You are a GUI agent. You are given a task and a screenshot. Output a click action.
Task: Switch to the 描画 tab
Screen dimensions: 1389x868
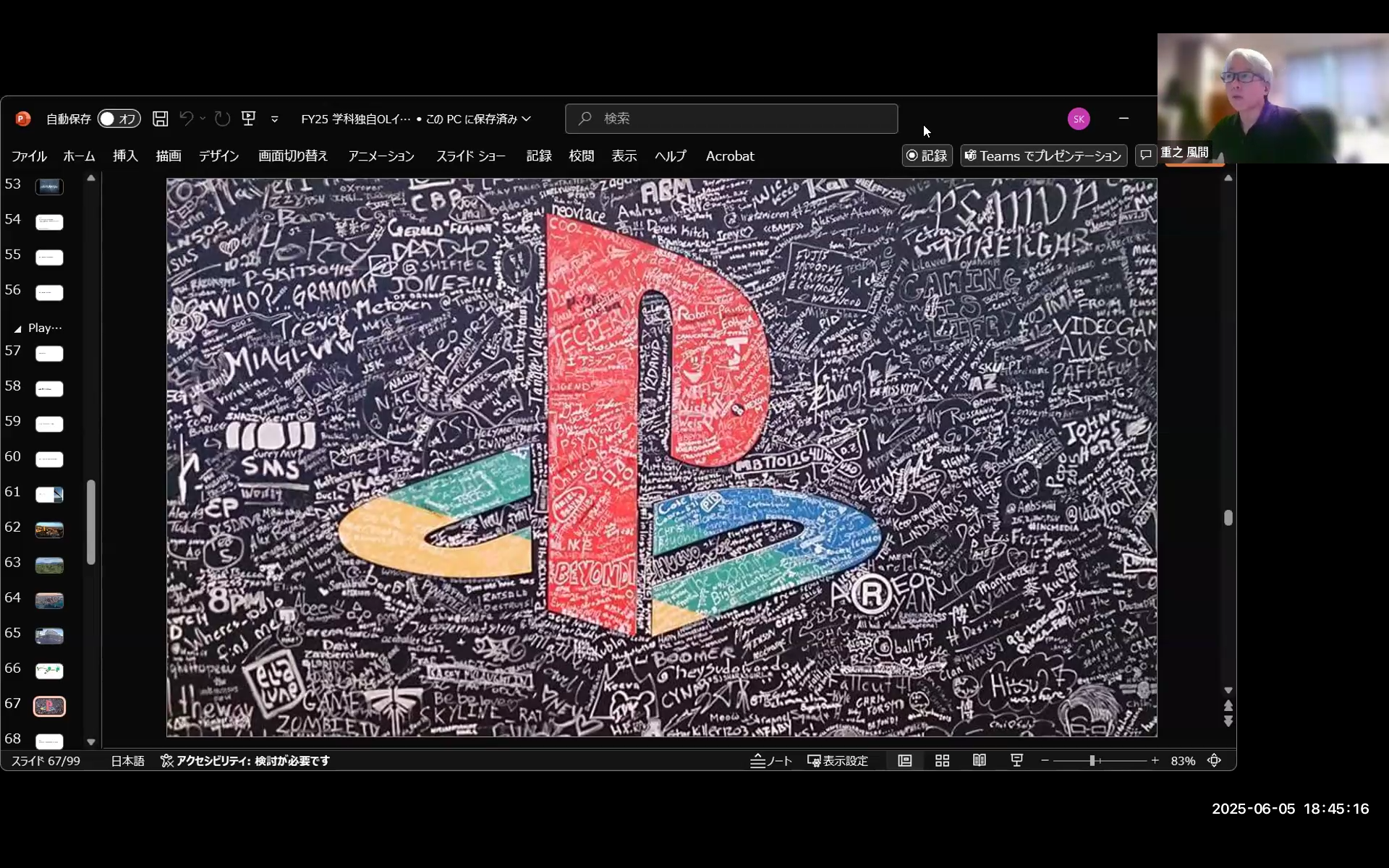click(x=169, y=156)
